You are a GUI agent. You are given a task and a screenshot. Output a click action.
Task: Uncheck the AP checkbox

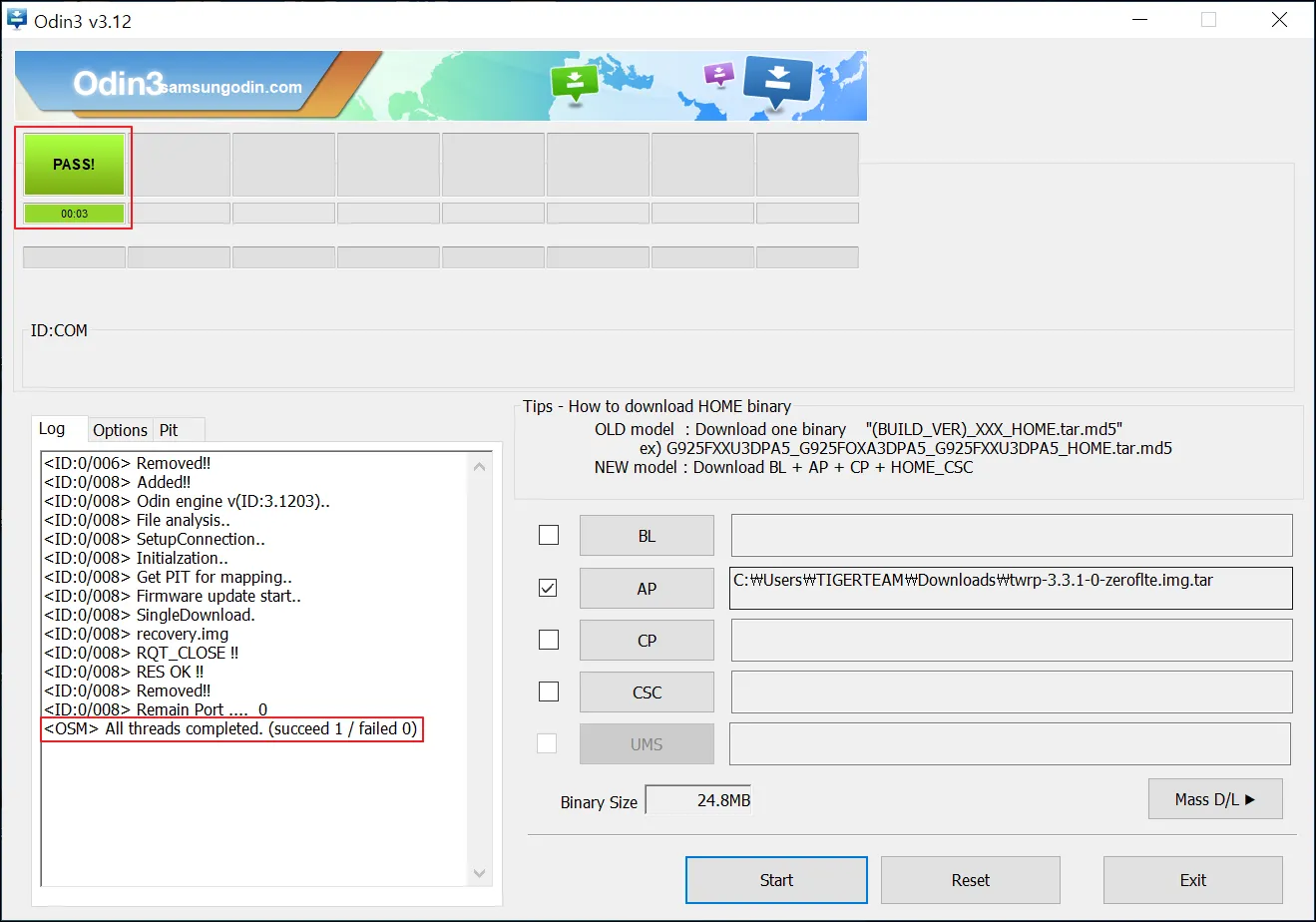549,588
